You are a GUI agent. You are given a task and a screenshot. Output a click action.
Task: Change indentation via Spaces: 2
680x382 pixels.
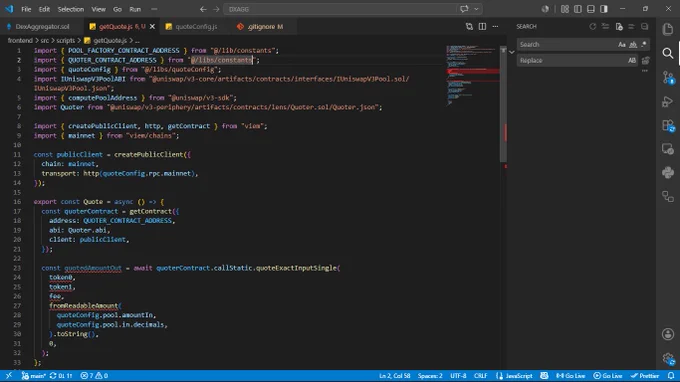click(x=430, y=375)
